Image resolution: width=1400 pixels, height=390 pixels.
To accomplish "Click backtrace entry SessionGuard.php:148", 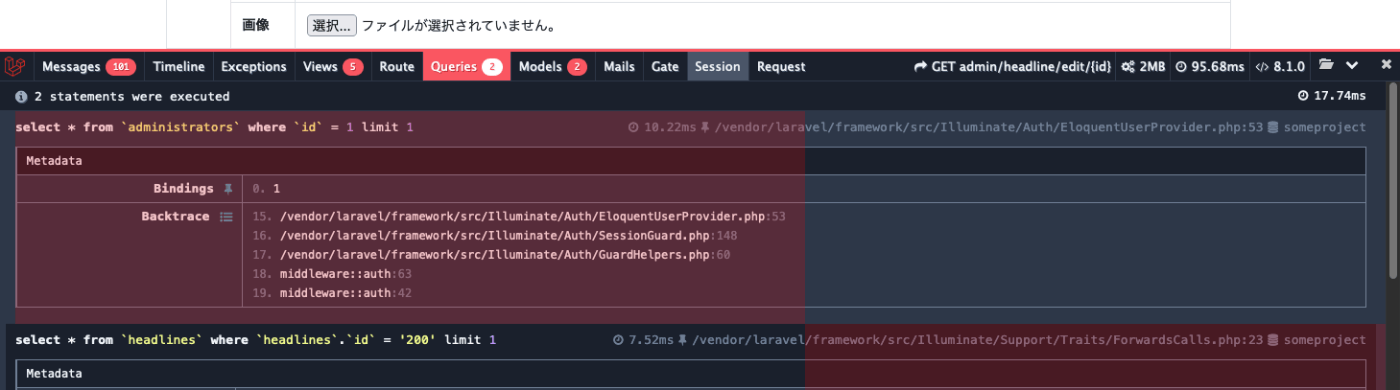I will pyautogui.click(x=495, y=236).
